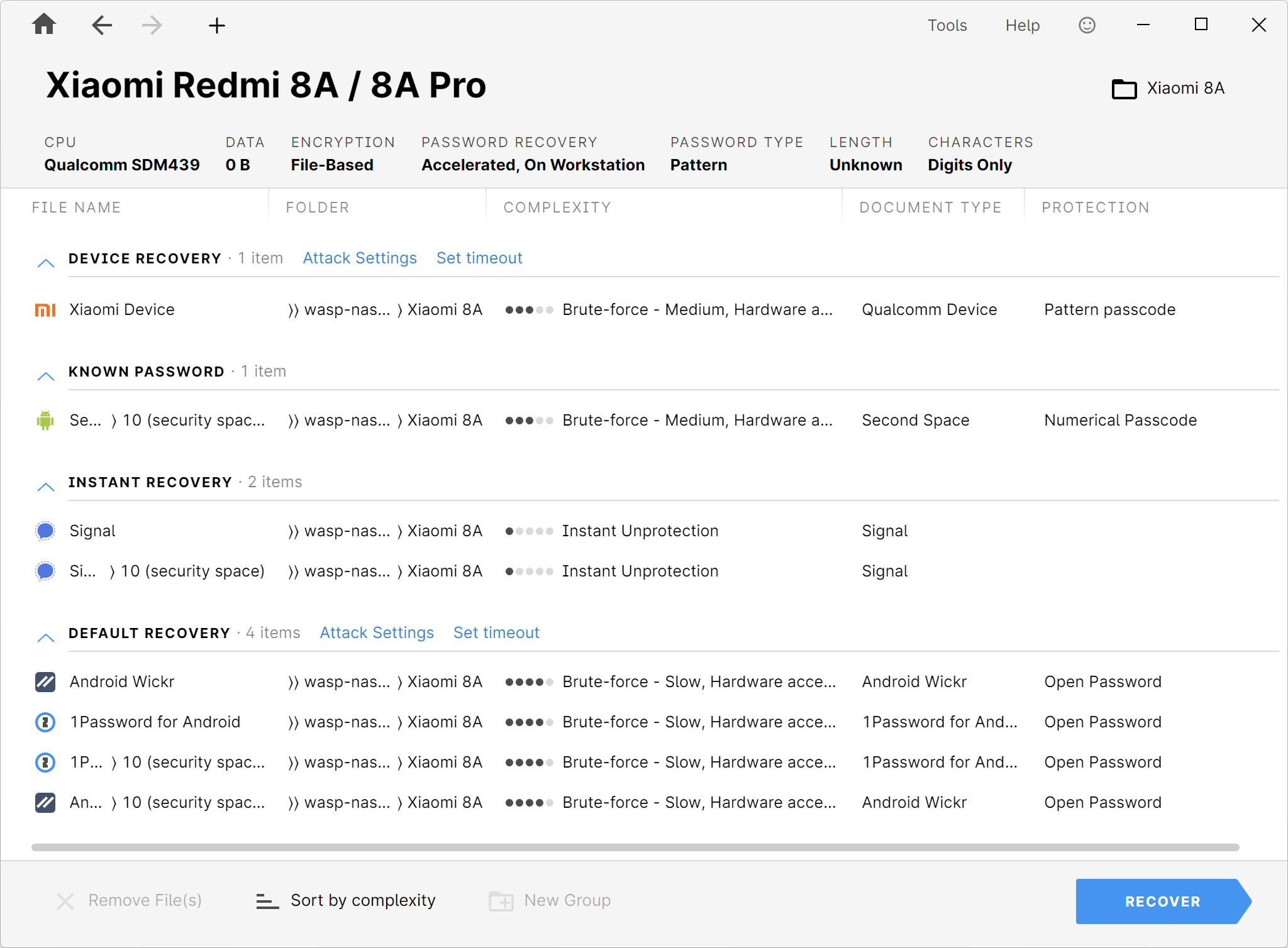Viewport: 1288px width, 948px height.
Task: Sort by the COMPLEXITY column header
Action: 557,207
